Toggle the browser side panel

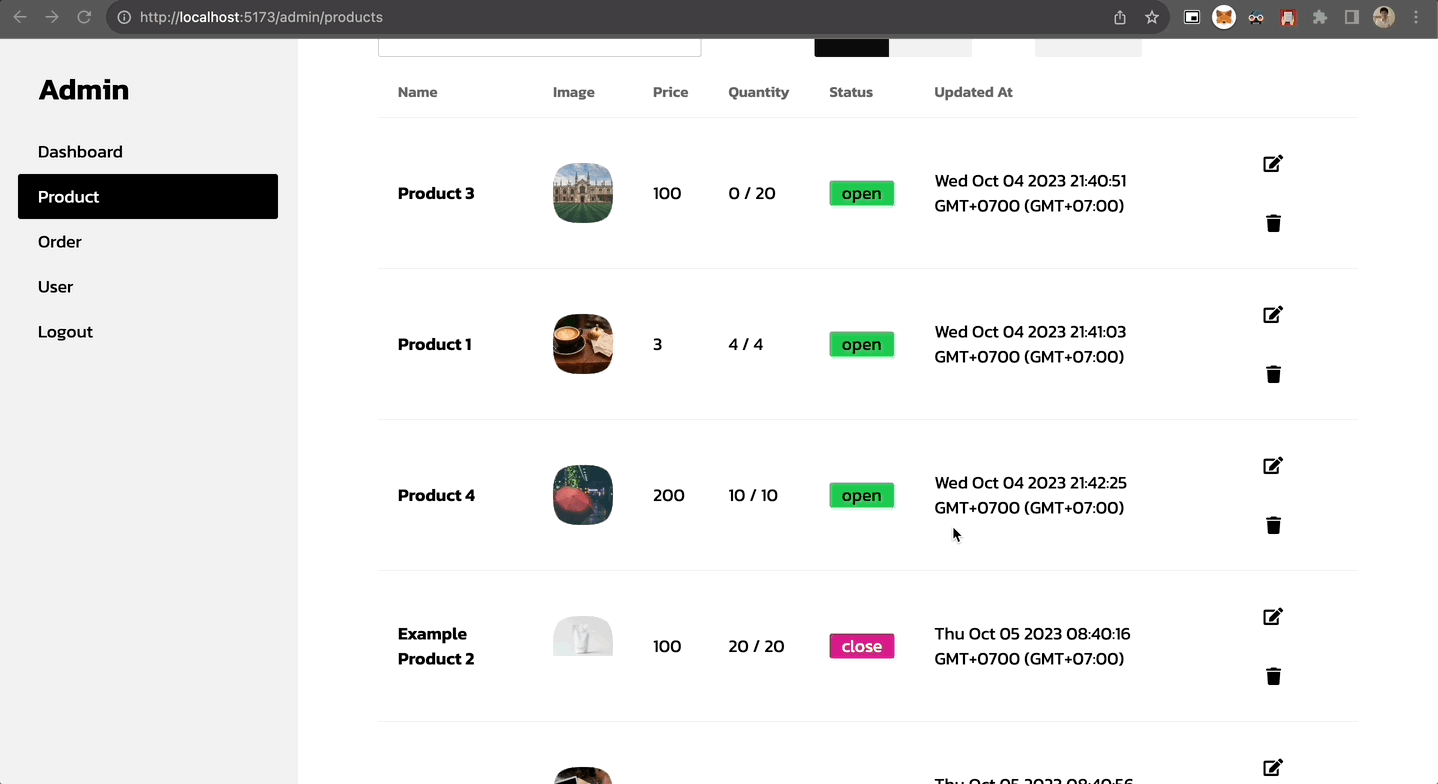tap(1352, 17)
